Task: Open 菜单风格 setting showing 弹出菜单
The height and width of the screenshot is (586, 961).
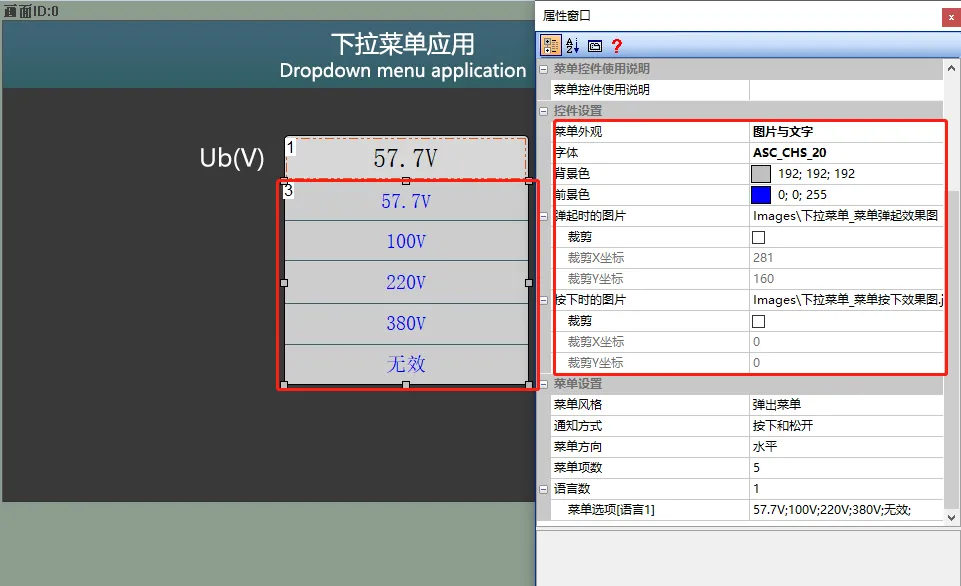Action: click(x=800, y=404)
